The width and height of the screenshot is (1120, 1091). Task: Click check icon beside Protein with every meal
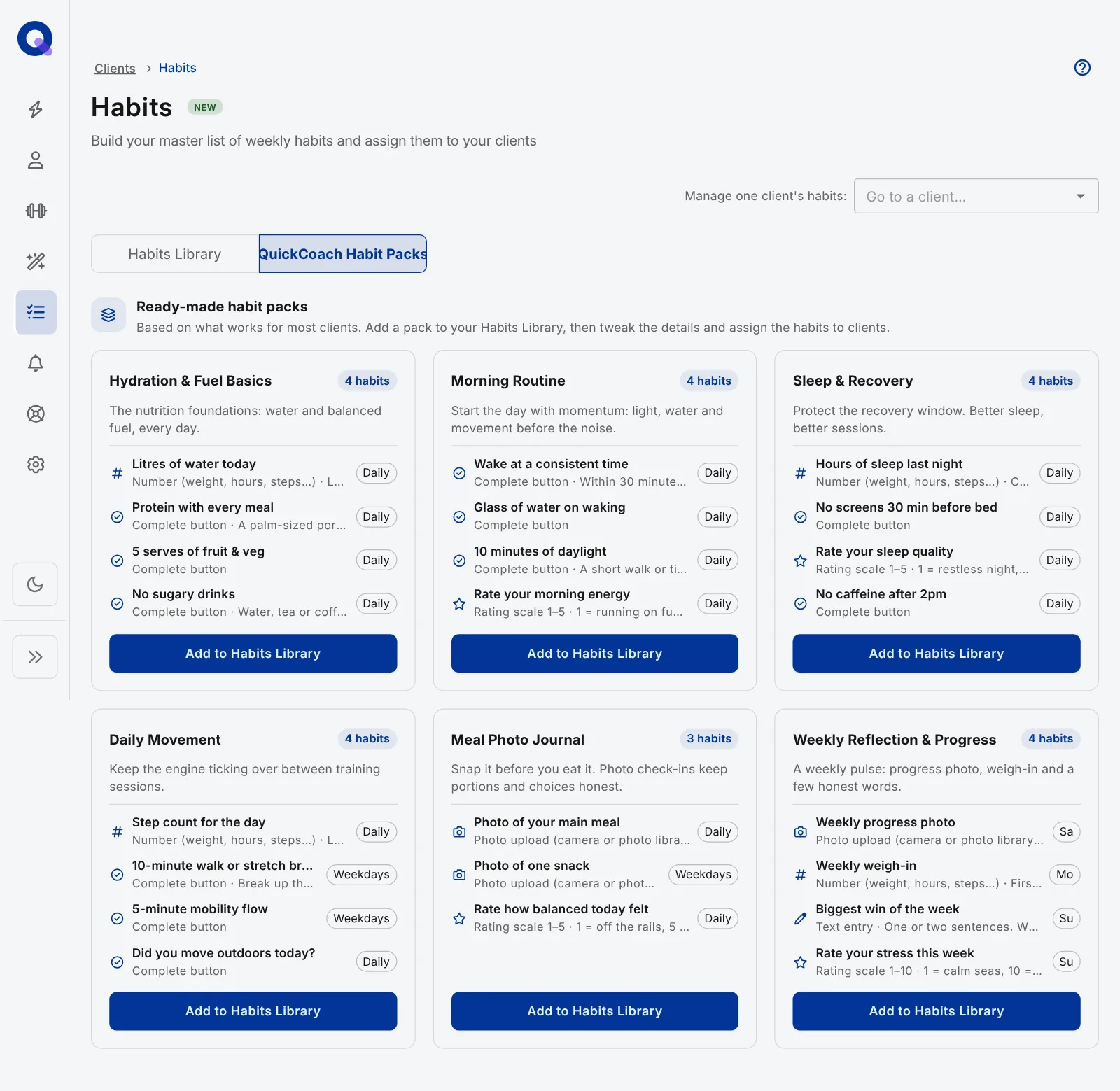tap(118, 517)
